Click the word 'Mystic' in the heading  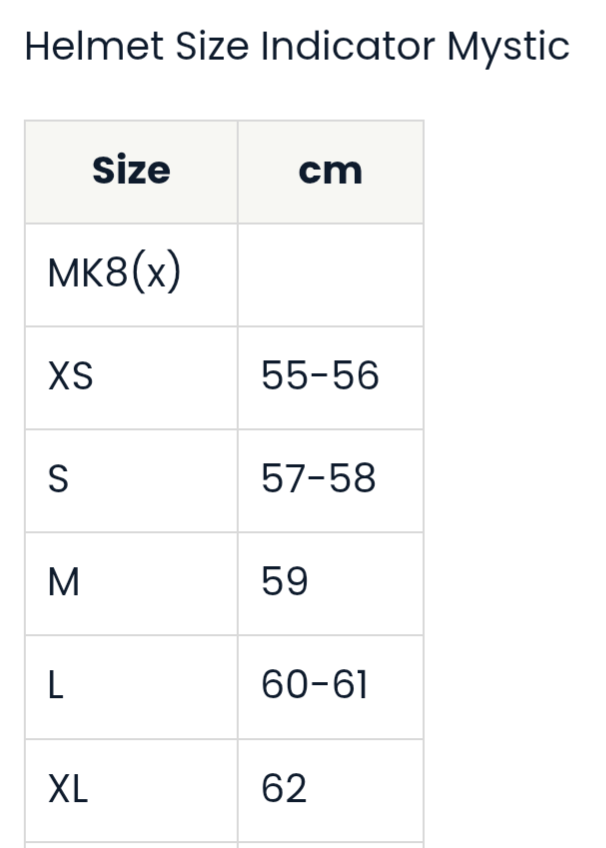click(508, 47)
